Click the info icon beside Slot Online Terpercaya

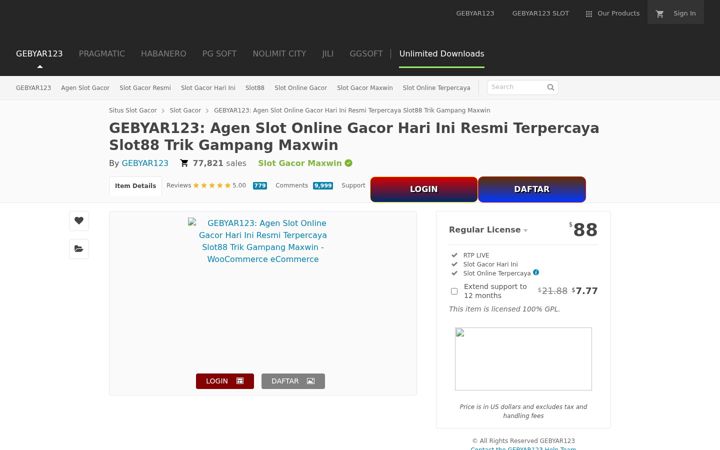[536, 272]
